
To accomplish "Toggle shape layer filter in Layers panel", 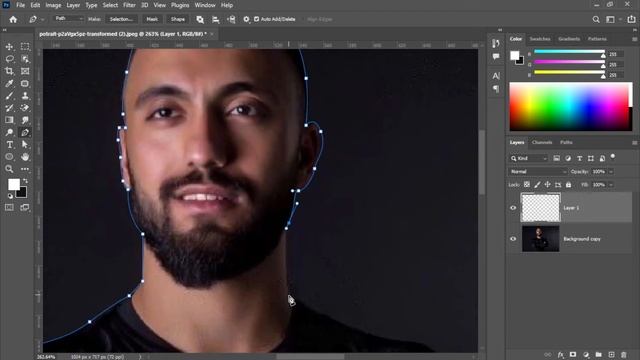I will [591, 158].
